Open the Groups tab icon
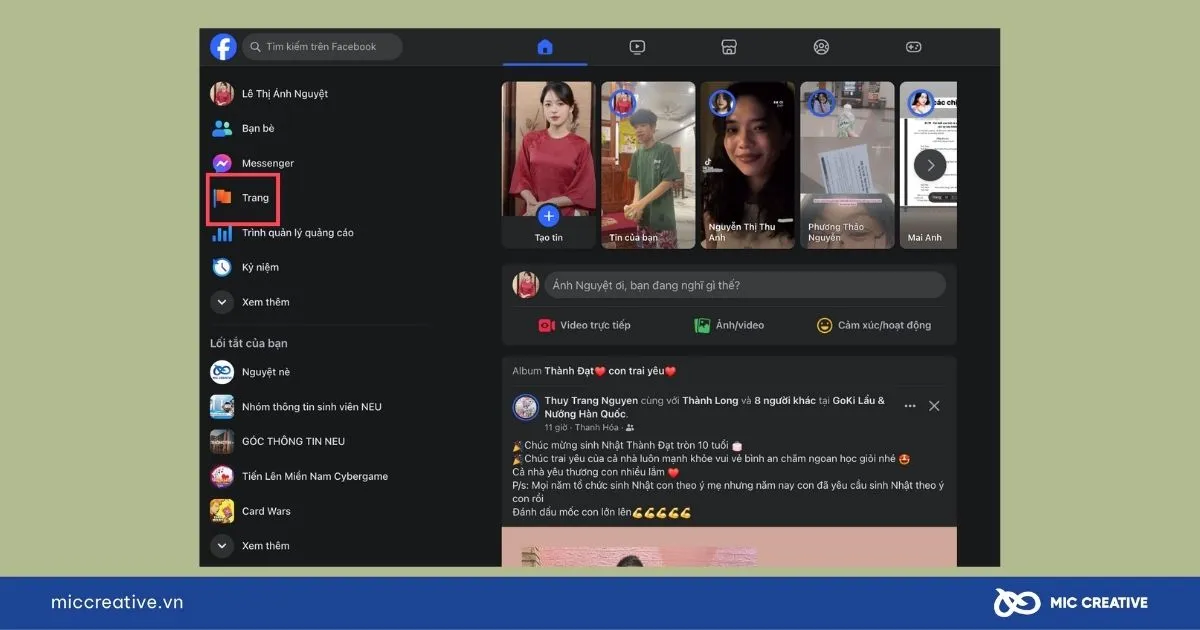The height and width of the screenshot is (630, 1200). tap(821, 47)
